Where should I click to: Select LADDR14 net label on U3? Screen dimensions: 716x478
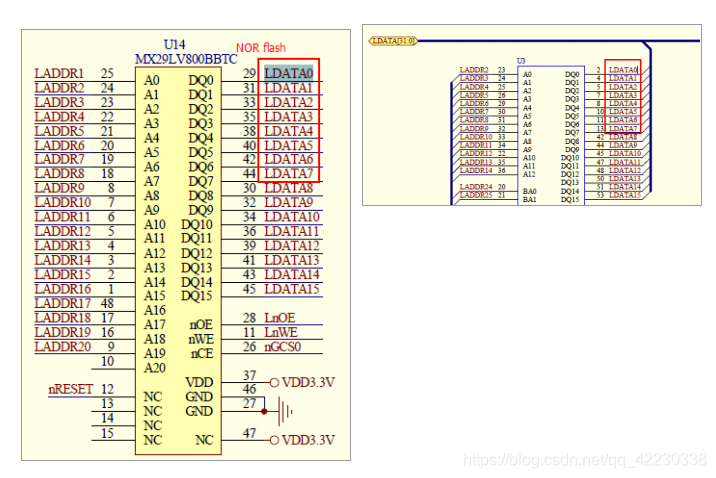(x=476, y=170)
